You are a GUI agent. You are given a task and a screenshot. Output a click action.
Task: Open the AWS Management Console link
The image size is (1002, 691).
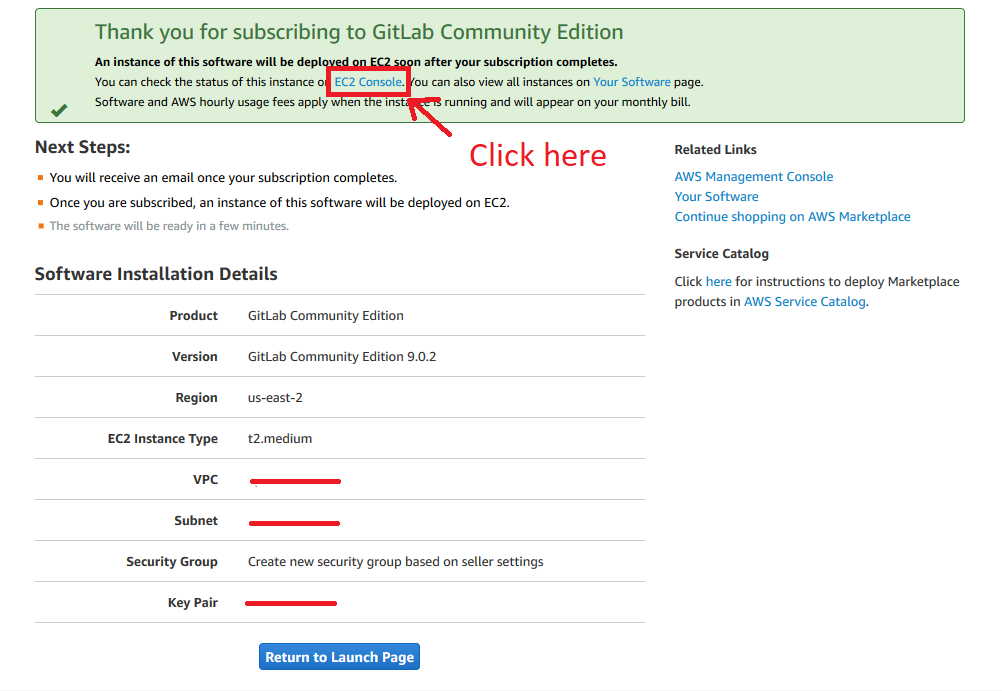pos(753,177)
